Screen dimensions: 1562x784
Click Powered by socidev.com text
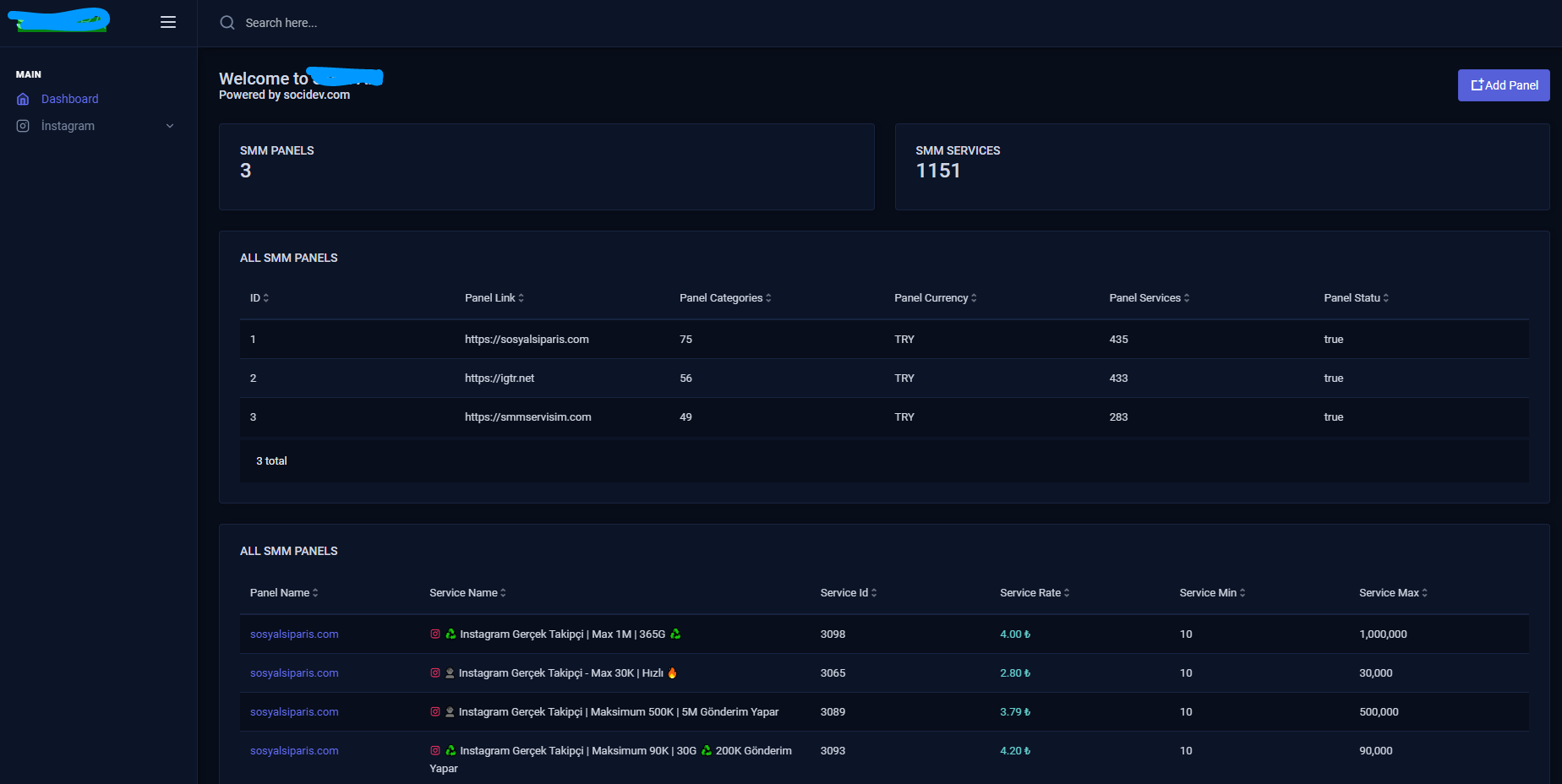pos(284,95)
